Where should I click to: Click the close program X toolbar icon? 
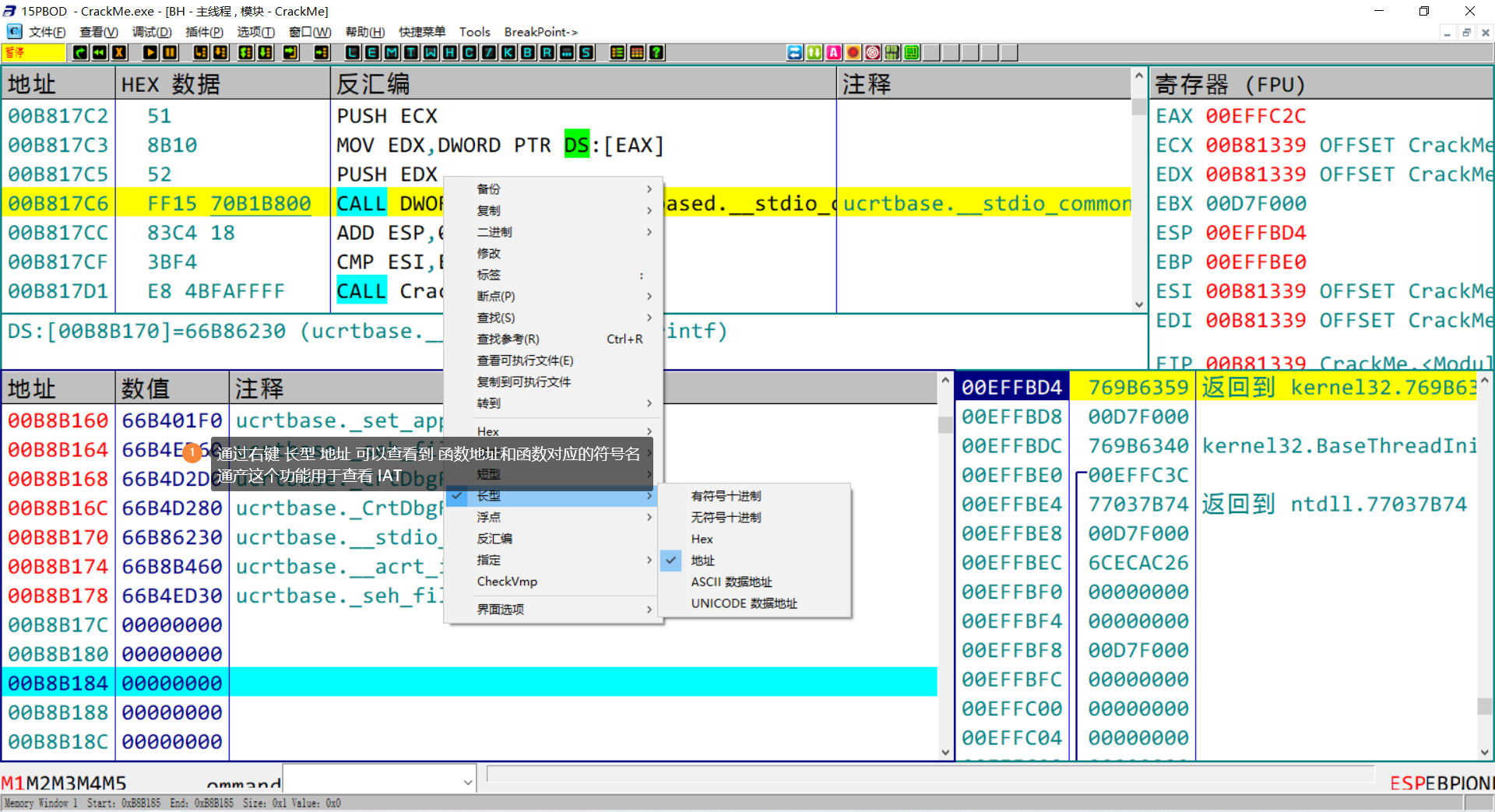tap(119, 53)
